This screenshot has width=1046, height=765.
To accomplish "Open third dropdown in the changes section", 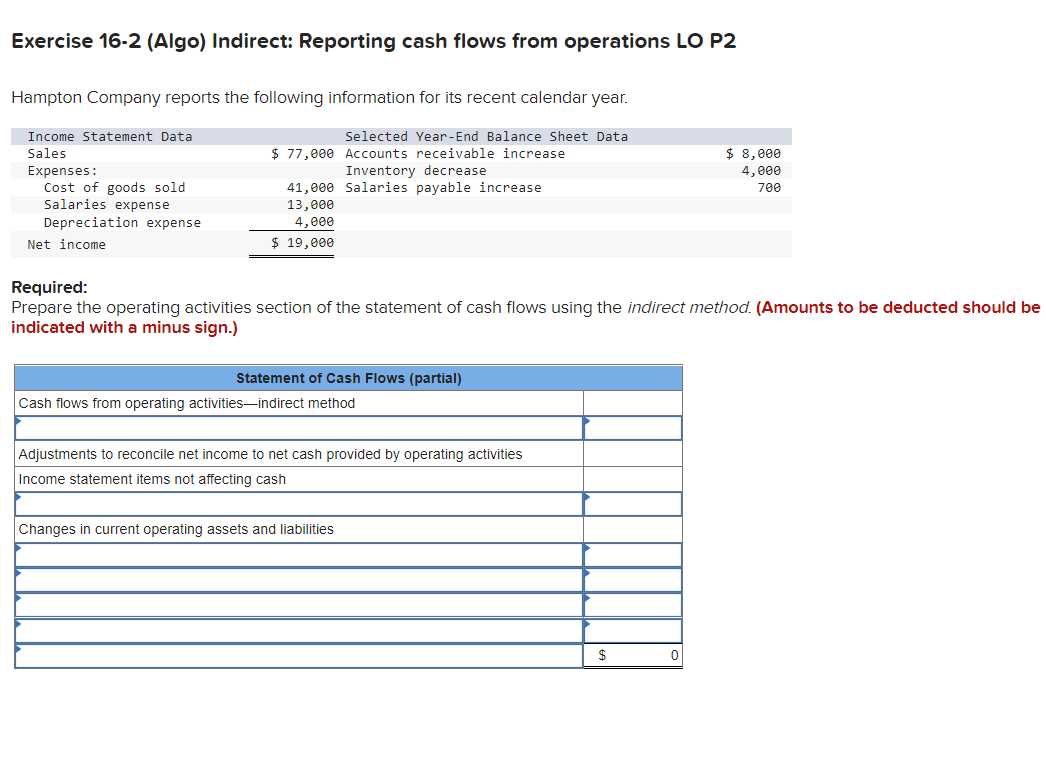I will click(x=296, y=605).
